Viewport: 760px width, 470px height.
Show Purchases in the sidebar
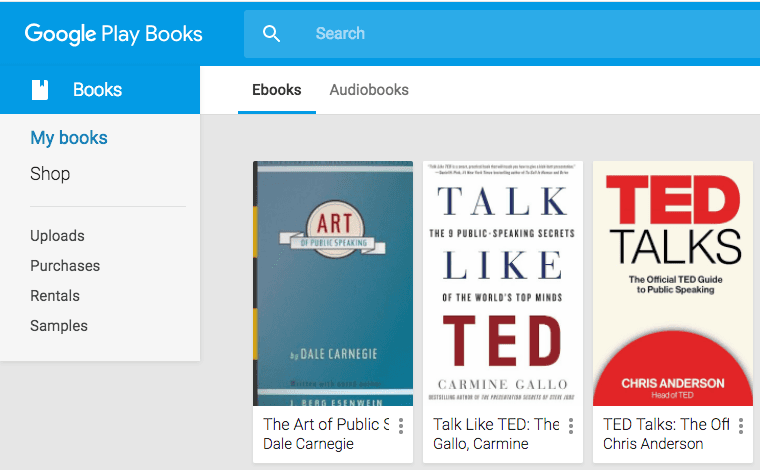[x=65, y=266]
